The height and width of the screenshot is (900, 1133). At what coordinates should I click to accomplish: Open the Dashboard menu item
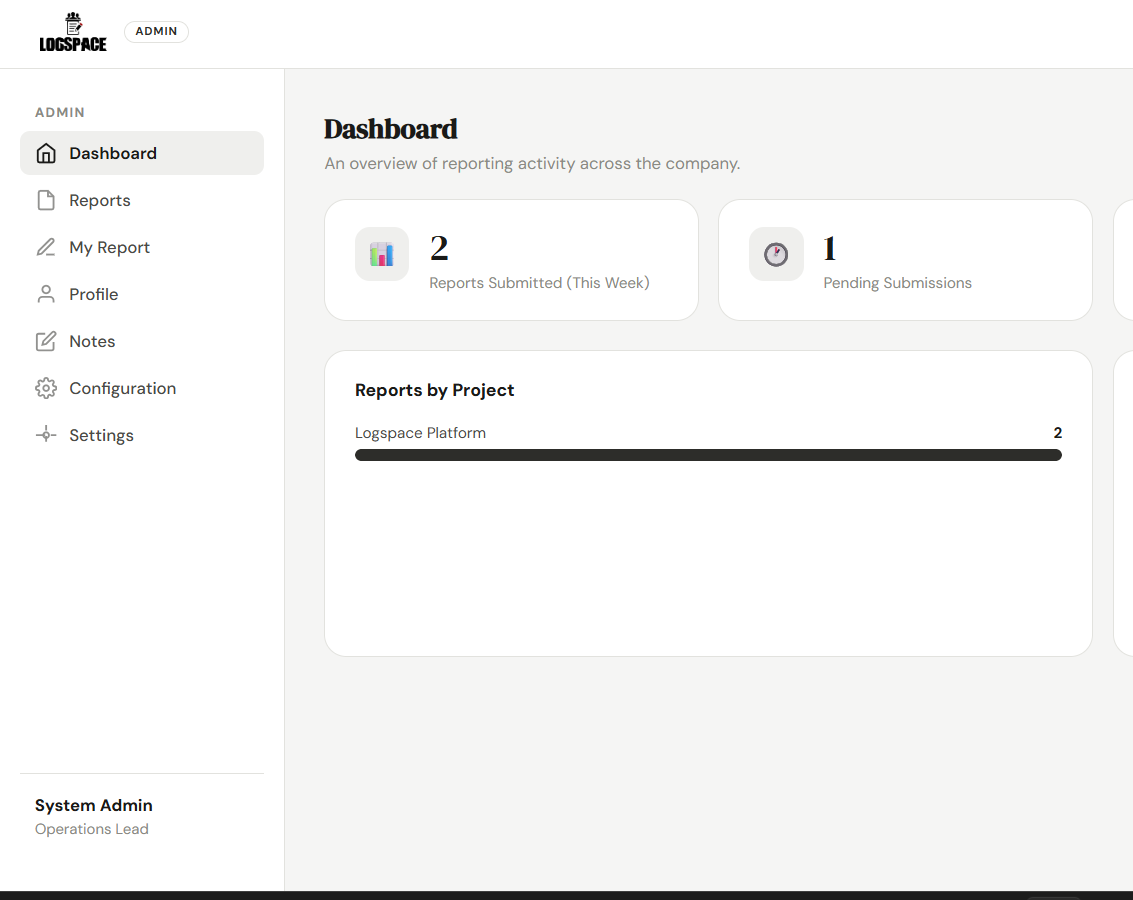tap(142, 153)
